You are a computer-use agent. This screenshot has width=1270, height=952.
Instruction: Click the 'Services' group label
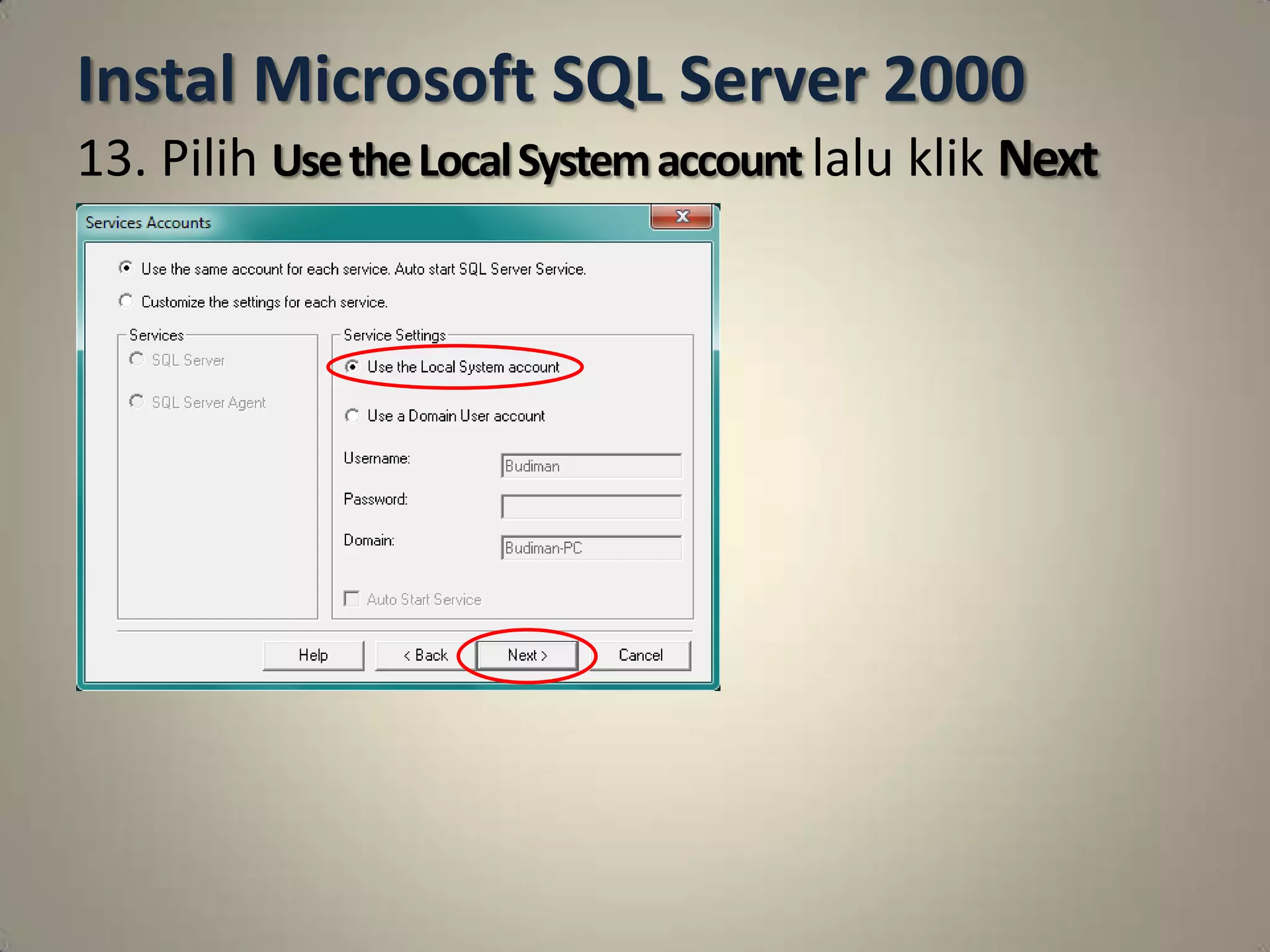[x=156, y=335]
